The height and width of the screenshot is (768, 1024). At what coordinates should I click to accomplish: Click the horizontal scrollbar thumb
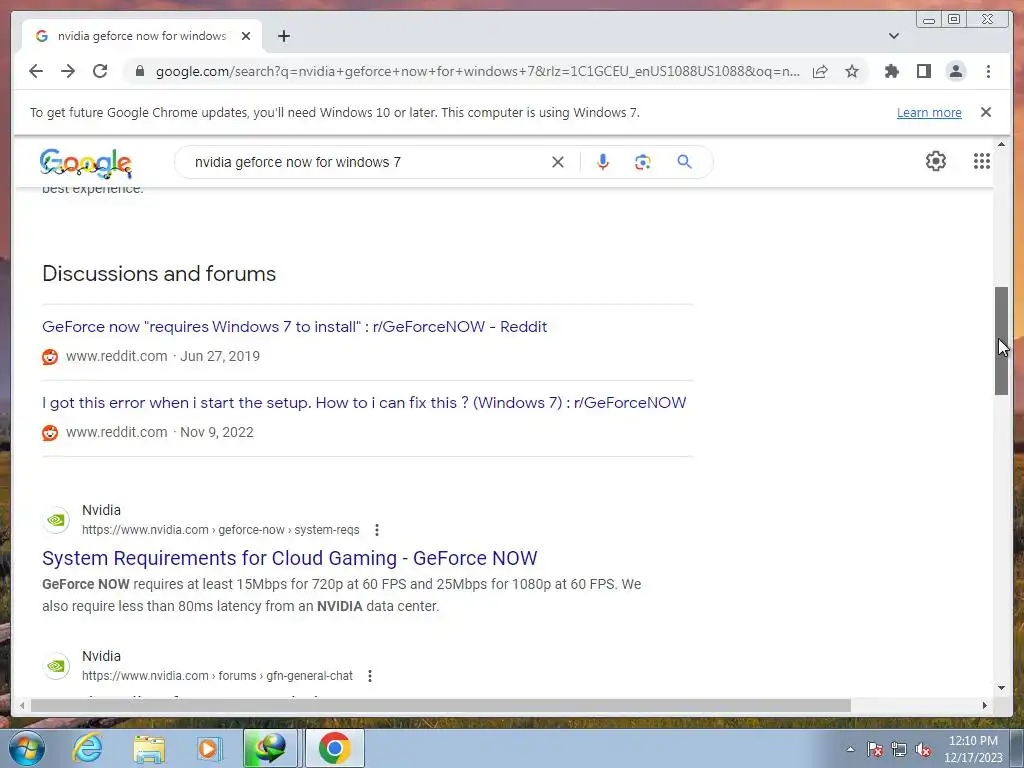441,705
